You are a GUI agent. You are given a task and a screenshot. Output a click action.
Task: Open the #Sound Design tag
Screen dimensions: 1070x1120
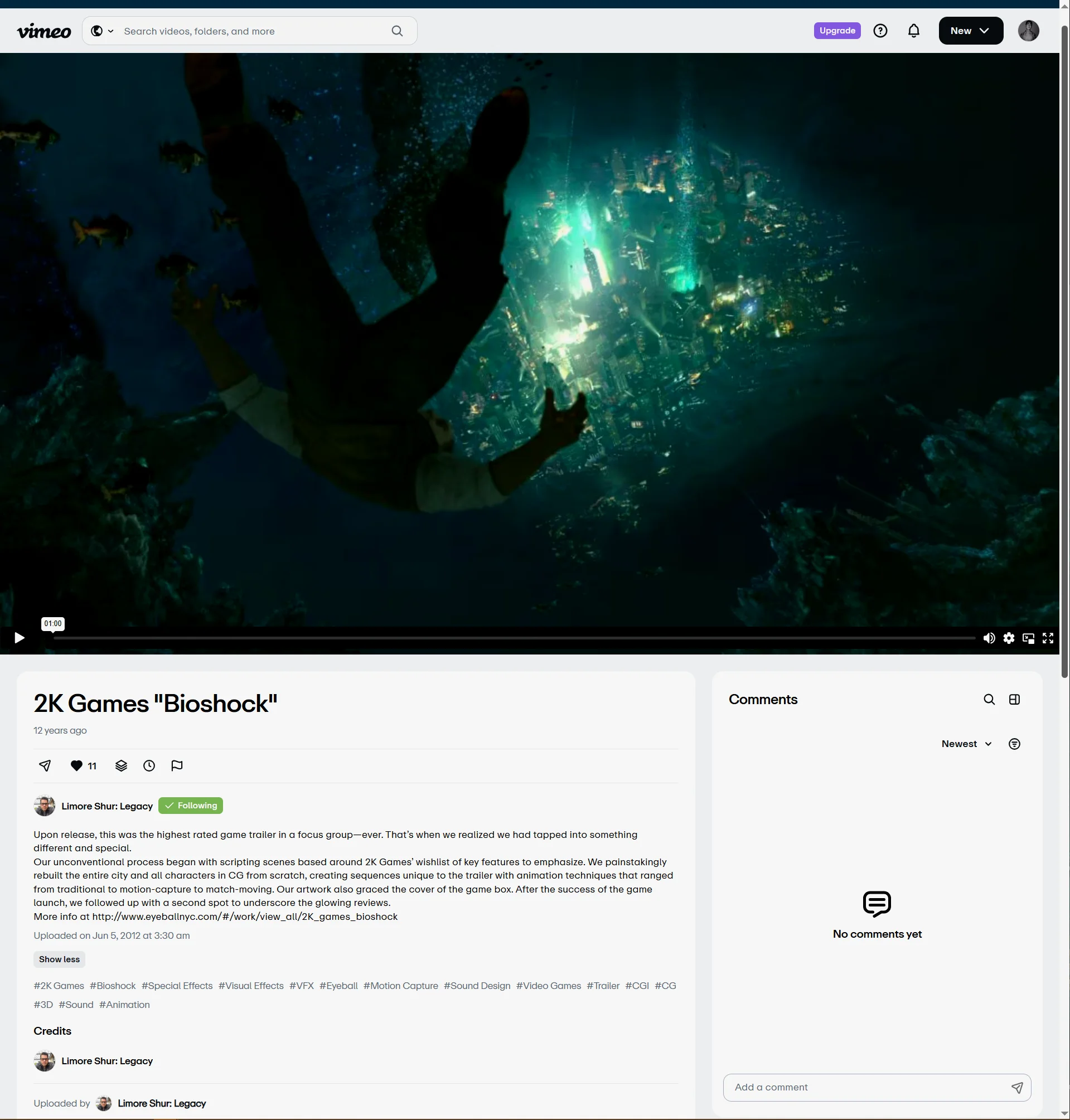point(477,986)
